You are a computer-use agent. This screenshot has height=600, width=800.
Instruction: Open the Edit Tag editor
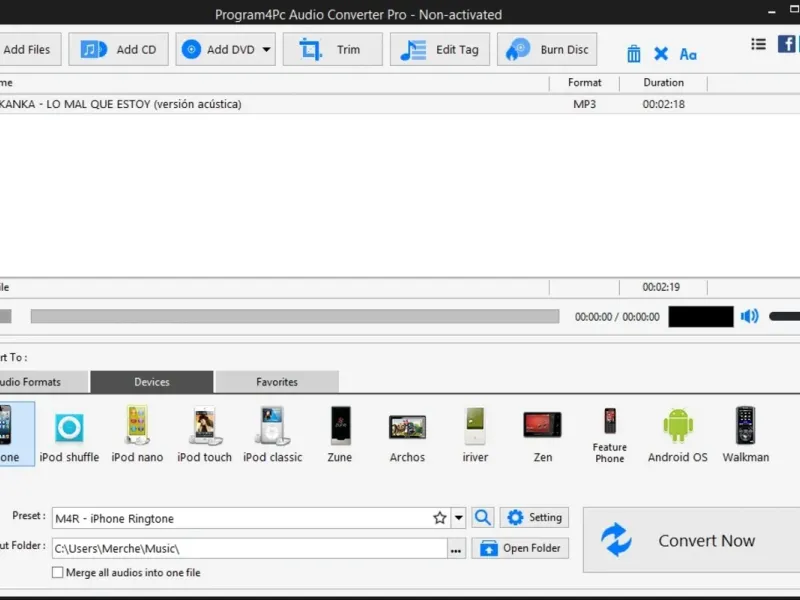pos(440,49)
